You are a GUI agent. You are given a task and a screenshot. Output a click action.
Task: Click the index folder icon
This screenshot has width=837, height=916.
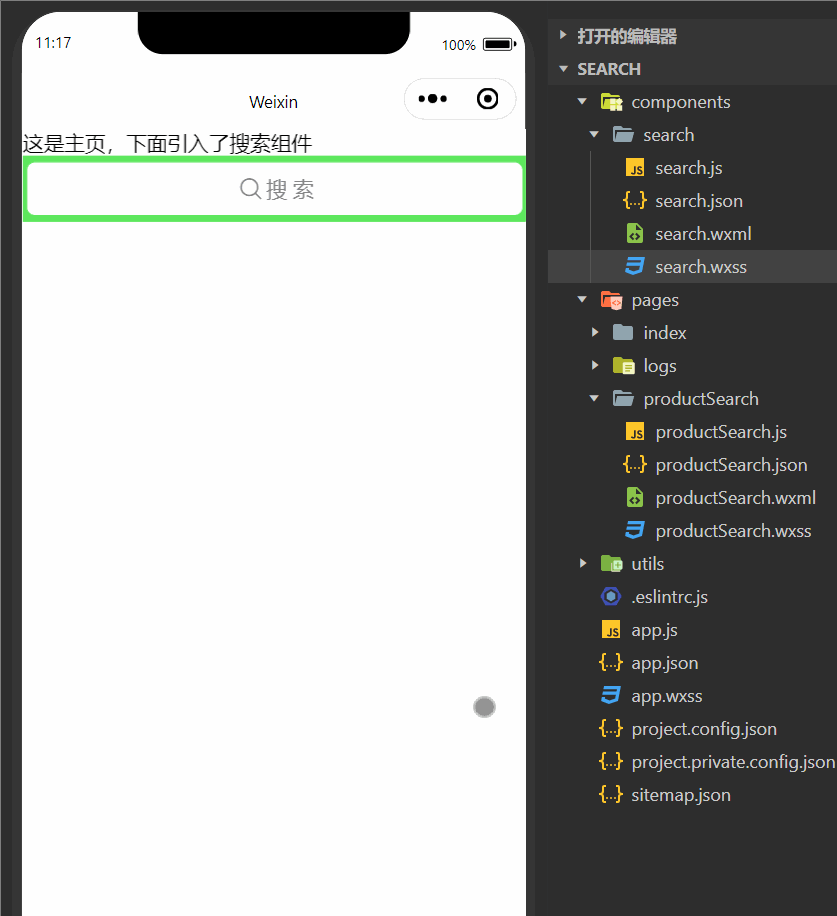[x=623, y=333]
